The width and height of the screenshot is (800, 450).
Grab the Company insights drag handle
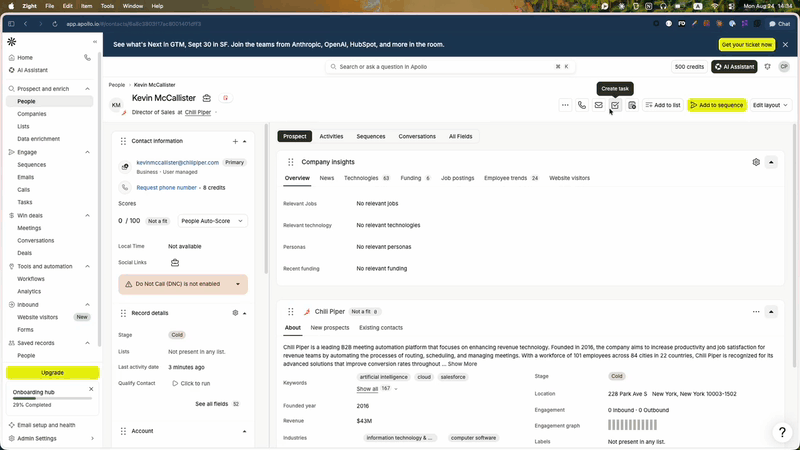click(291, 162)
